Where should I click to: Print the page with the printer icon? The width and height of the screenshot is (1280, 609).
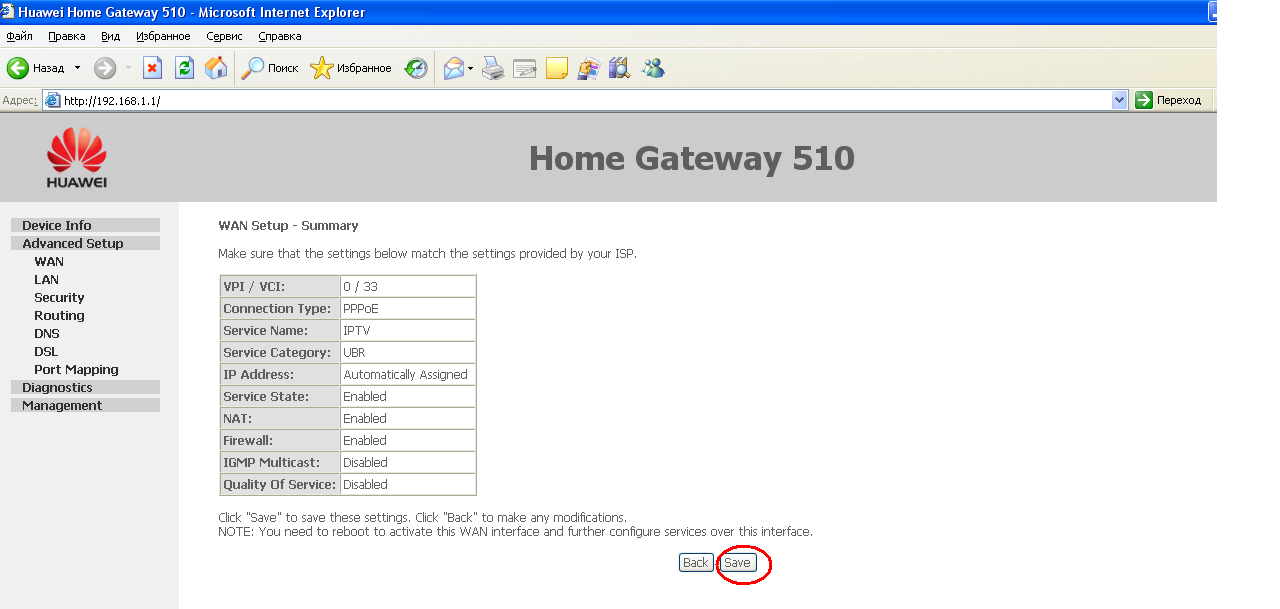[493, 68]
